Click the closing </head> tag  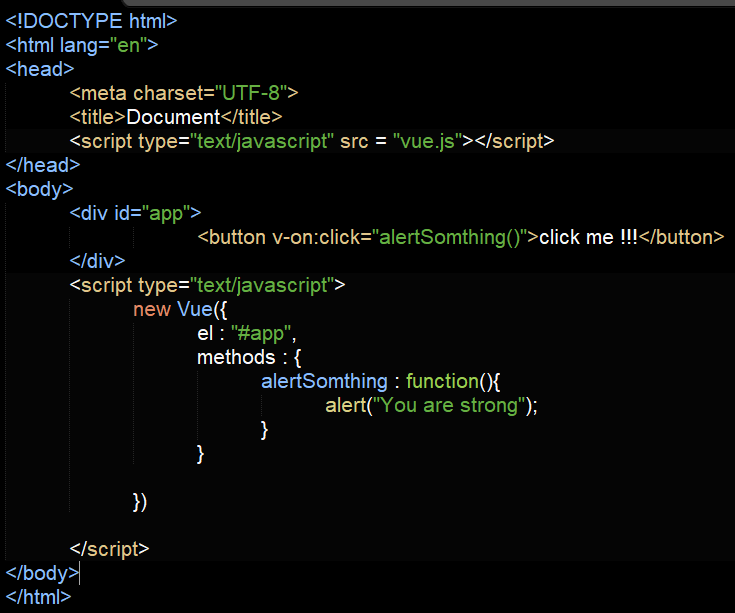coord(43,165)
